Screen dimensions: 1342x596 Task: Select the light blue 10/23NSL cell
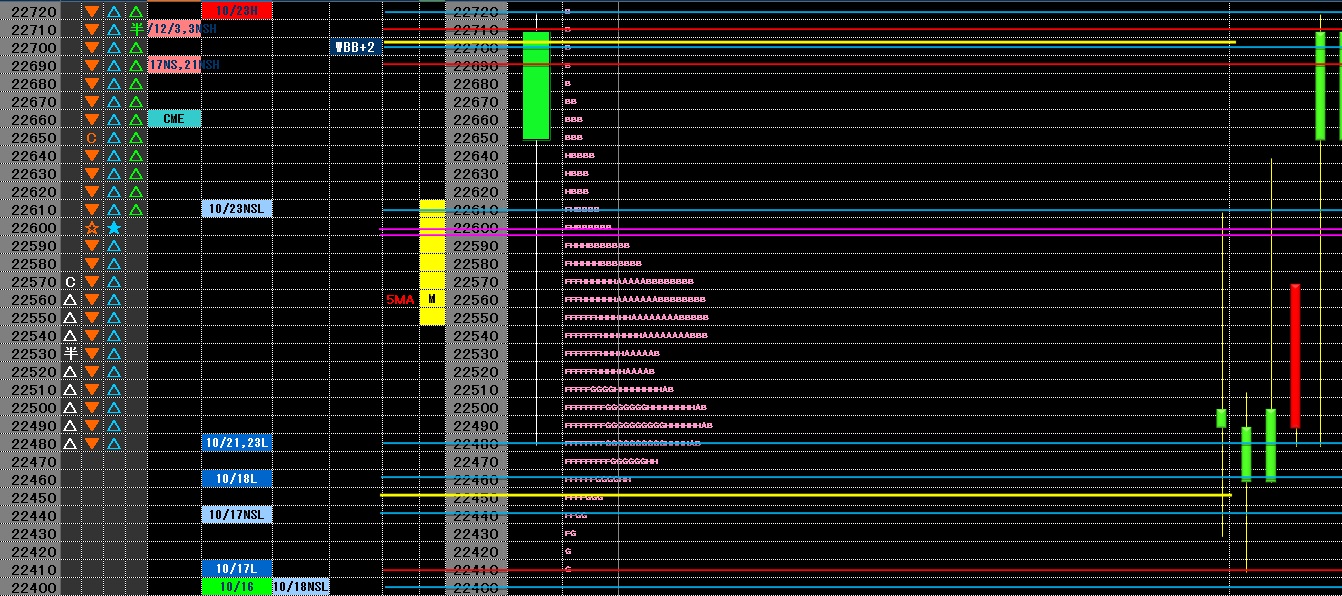pyautogui.click(x=236, y=209)
